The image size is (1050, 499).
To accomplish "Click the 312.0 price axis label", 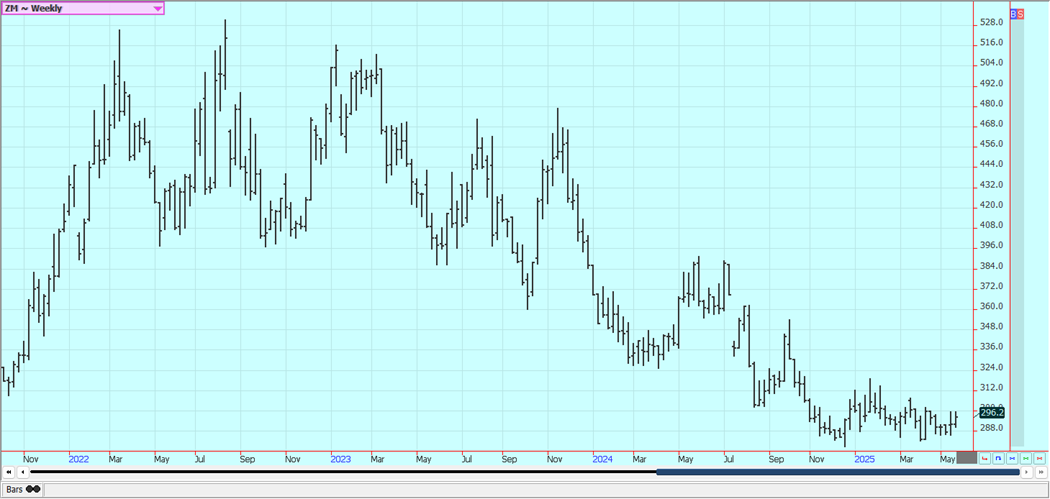I will coord(990,388).
